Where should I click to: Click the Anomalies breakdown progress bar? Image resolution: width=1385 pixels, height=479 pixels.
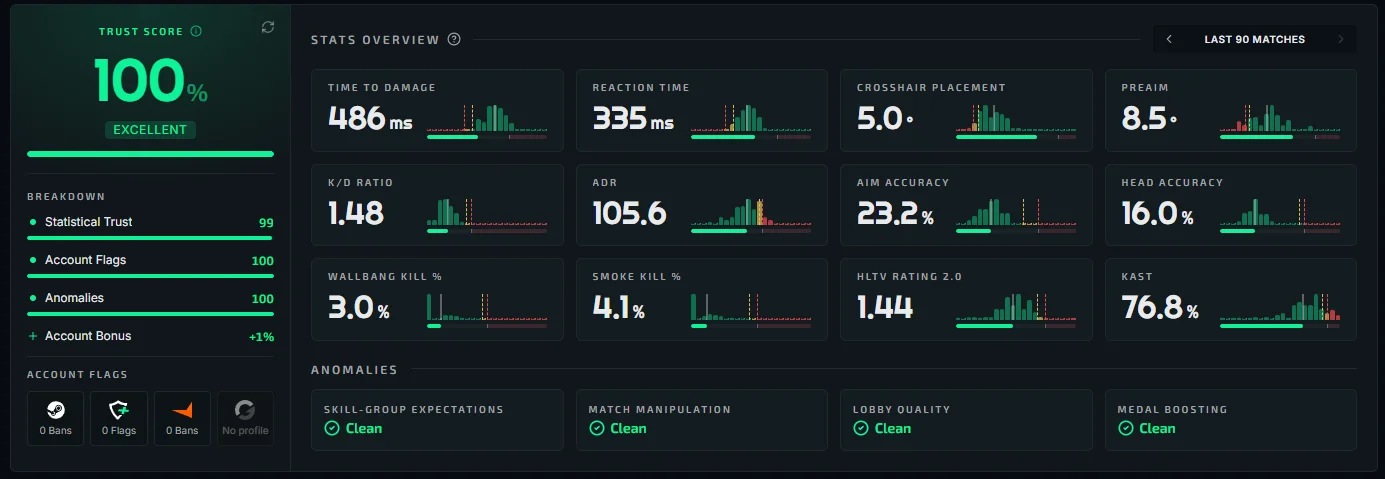150,314
